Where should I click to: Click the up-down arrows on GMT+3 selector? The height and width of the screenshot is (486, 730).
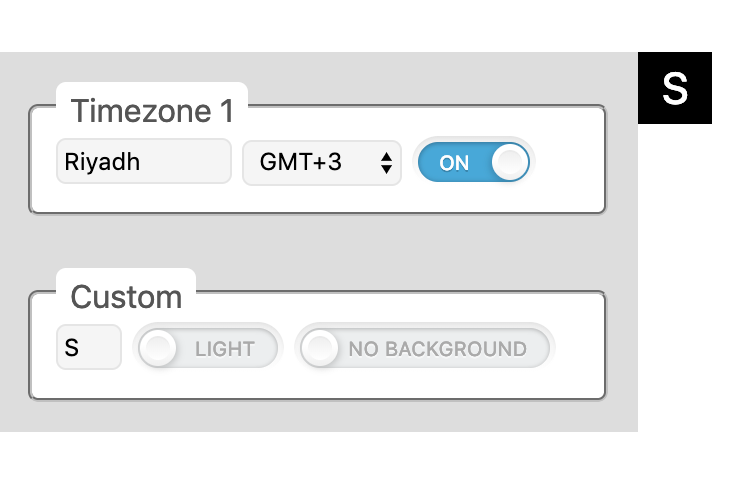[x=386, y=163]
